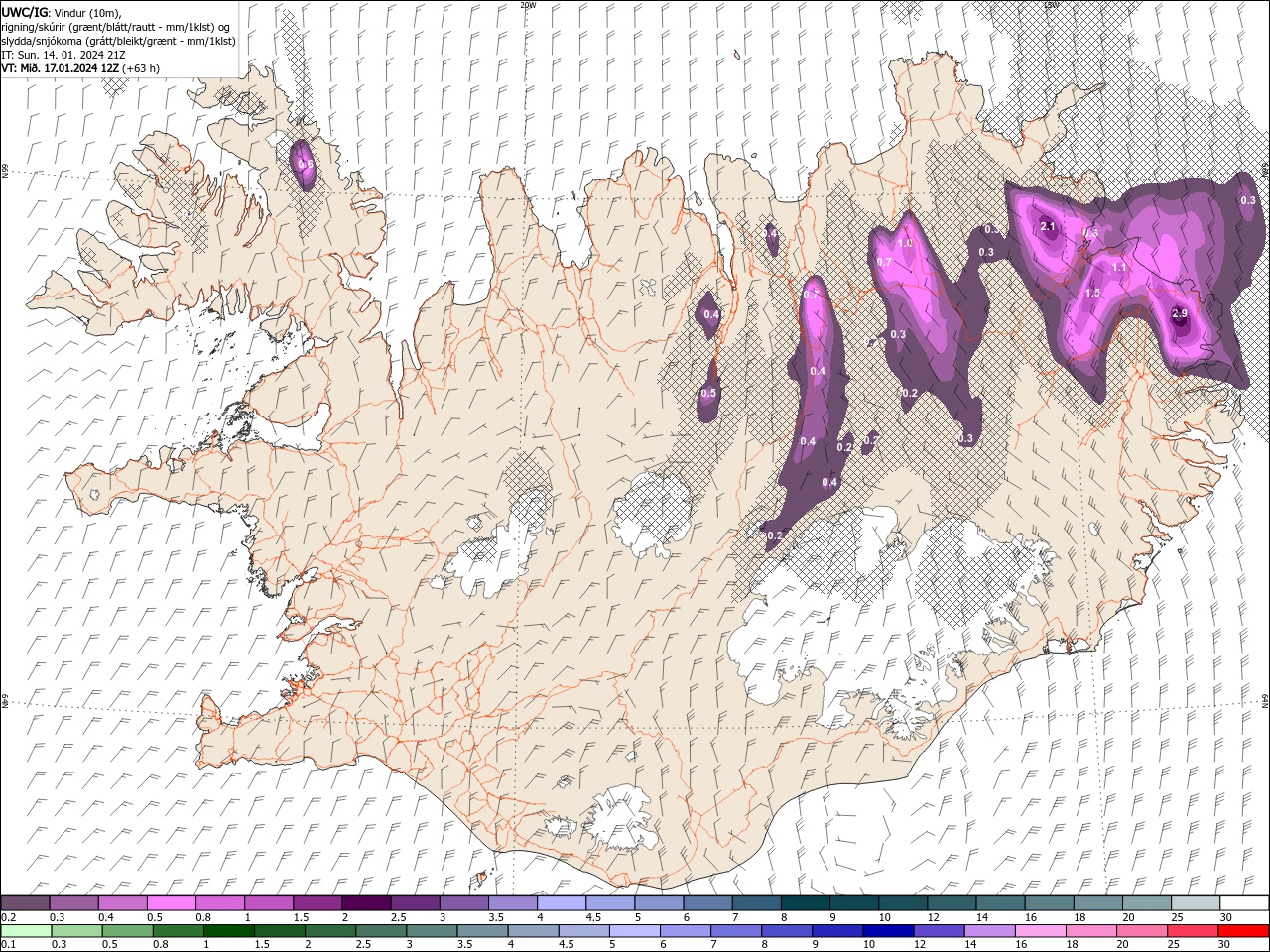Image resolution: width=1270 pixels, height=952 pixels.
Task: Click the white snow-legend swatch labeled 30
Action: [1244, 903]
